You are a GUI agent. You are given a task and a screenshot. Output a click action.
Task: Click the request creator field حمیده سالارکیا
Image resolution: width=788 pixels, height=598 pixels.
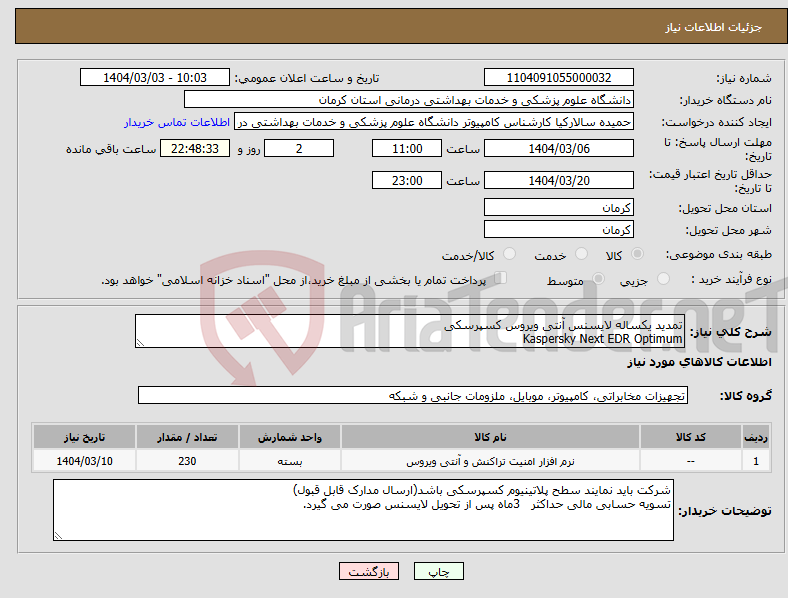point(434,122)
